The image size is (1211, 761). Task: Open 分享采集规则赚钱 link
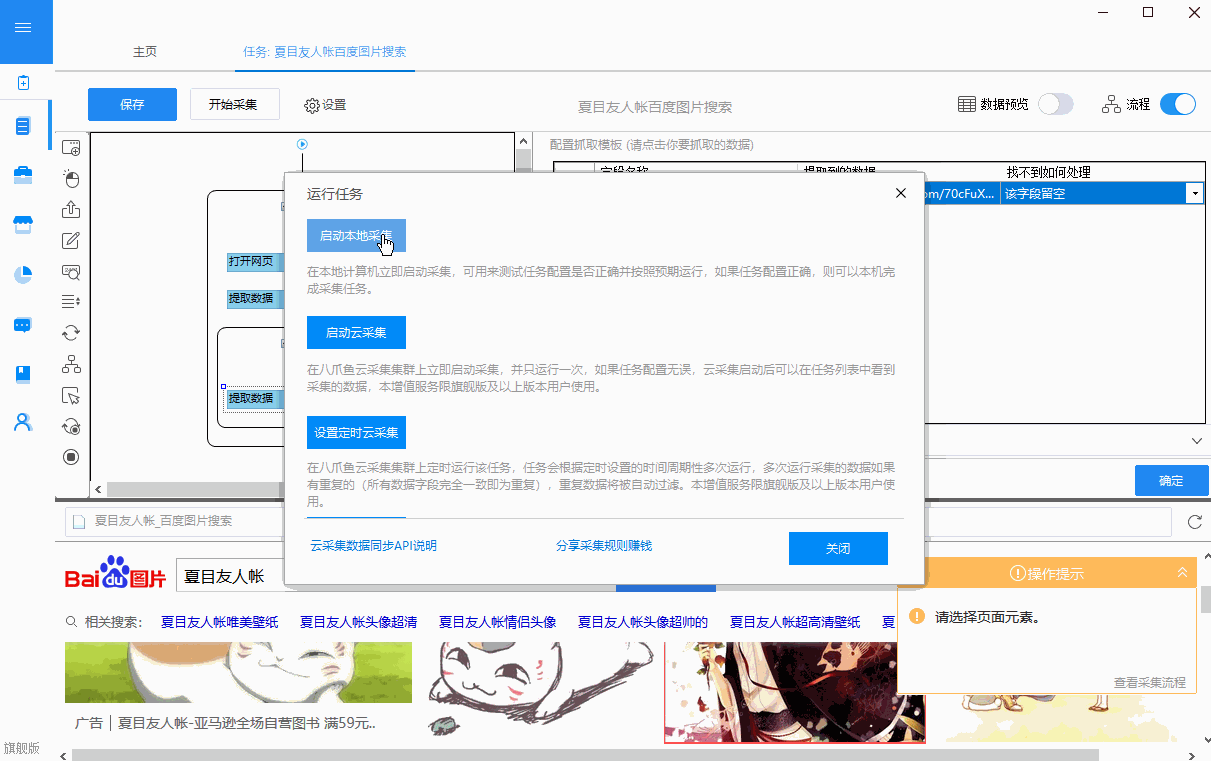click(x=604, y=546)
